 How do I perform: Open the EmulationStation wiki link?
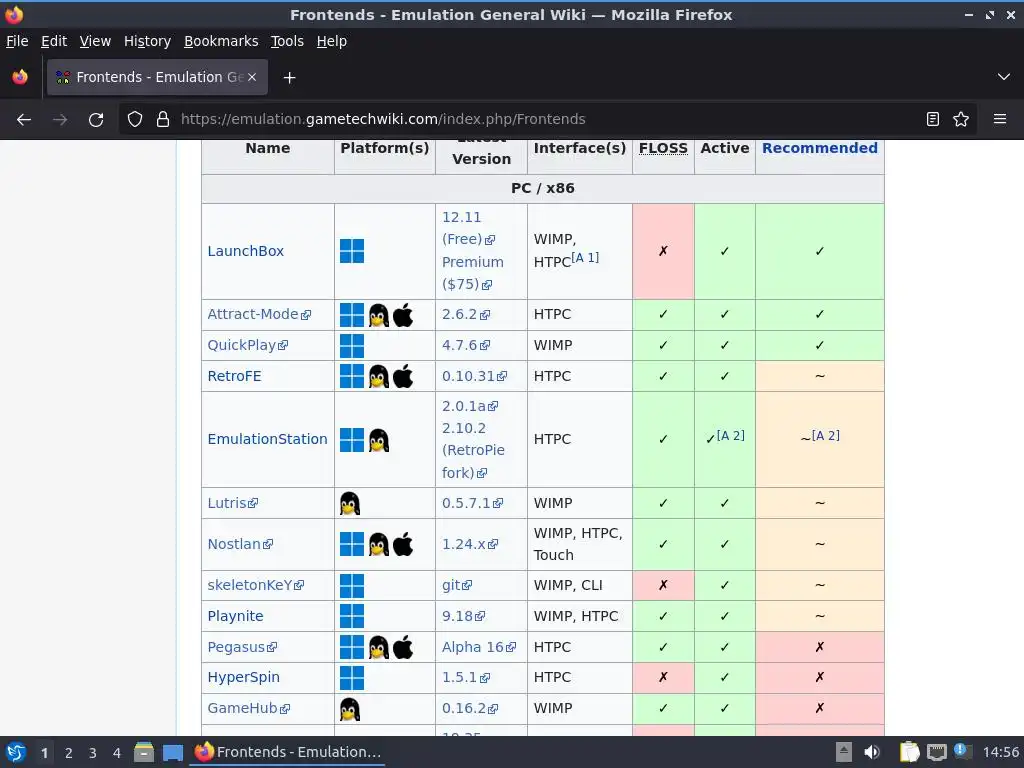point(267,439)
